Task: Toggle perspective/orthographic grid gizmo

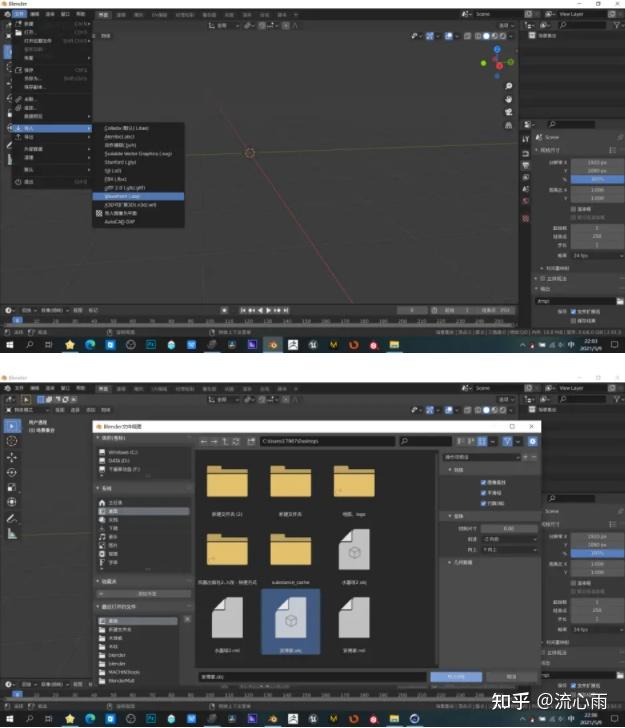Action: (508, 125)
